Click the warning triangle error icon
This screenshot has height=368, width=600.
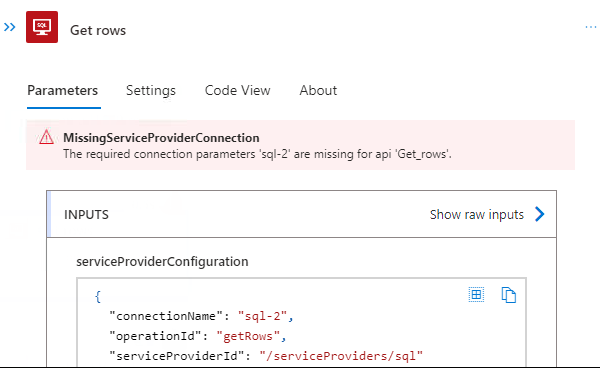click(46, 137)
